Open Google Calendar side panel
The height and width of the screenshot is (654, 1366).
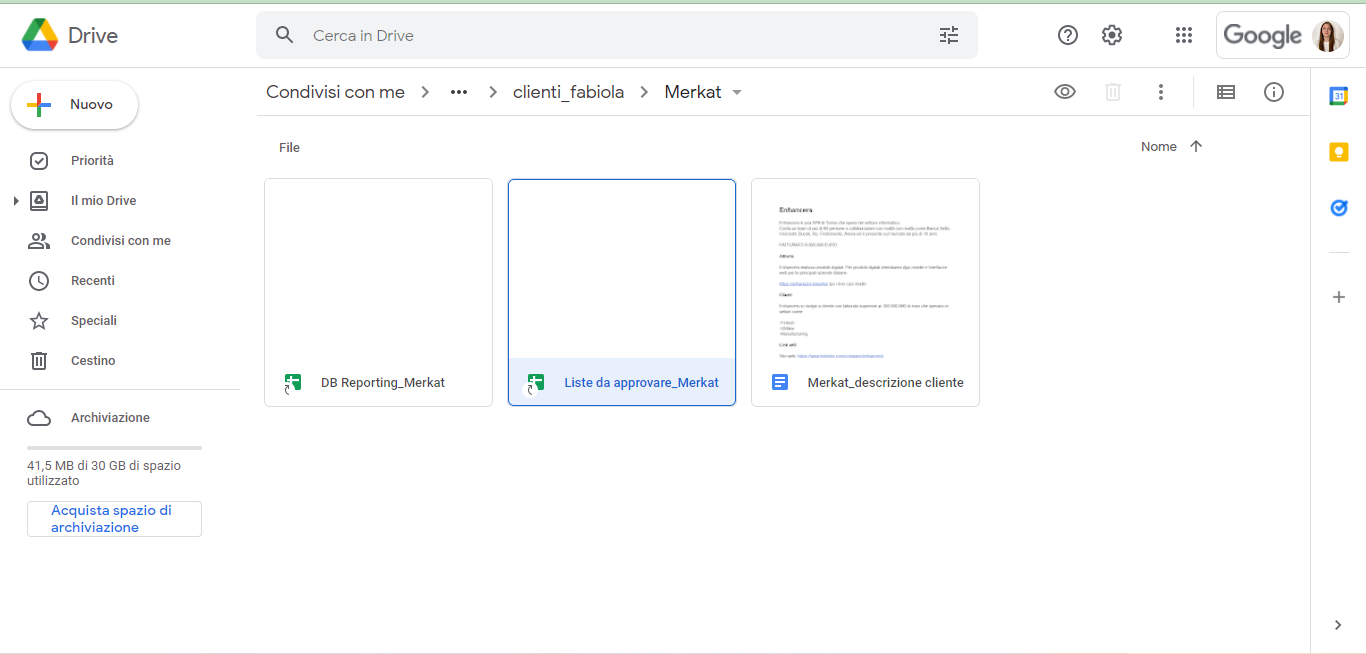click(1339, 96)
